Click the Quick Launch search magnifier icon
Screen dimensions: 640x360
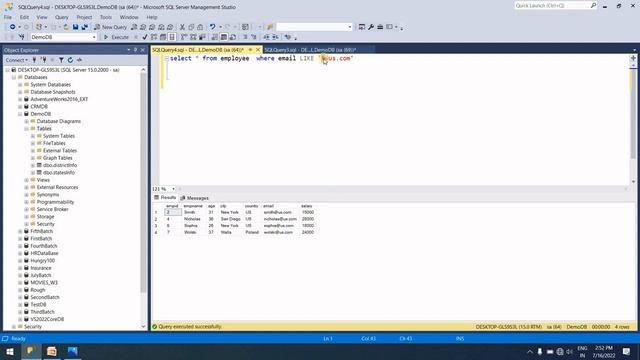click(x=593, y=5)
